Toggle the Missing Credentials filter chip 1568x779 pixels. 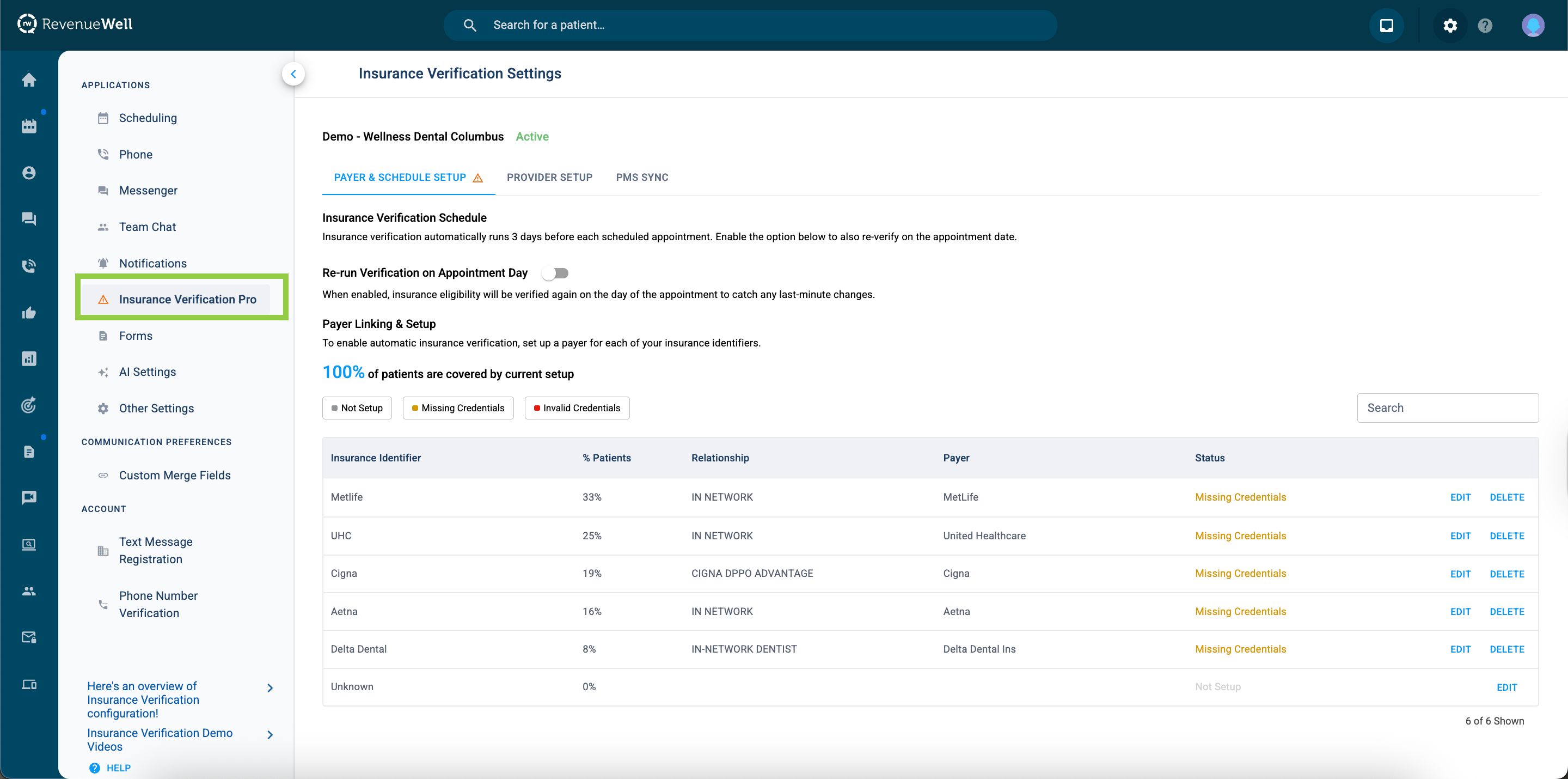click(458, 407)
